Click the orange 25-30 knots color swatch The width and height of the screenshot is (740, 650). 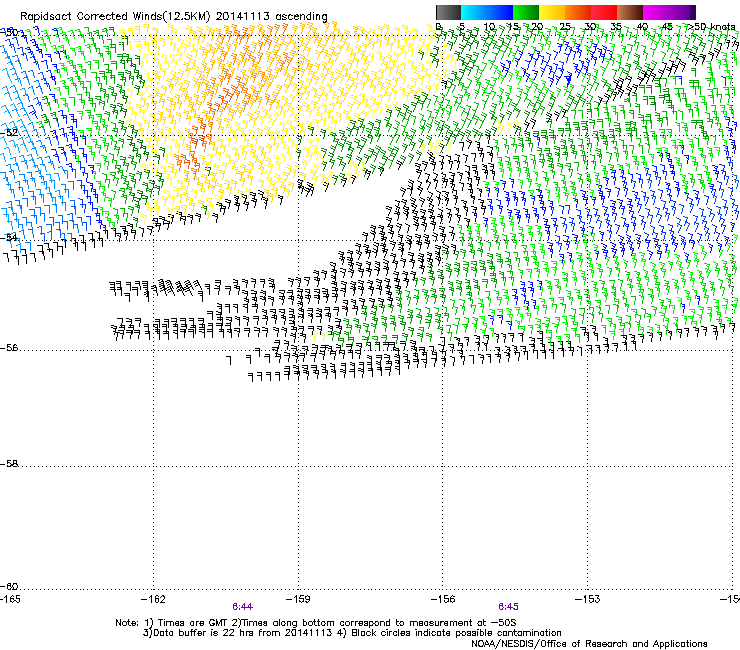pos(578,12)
